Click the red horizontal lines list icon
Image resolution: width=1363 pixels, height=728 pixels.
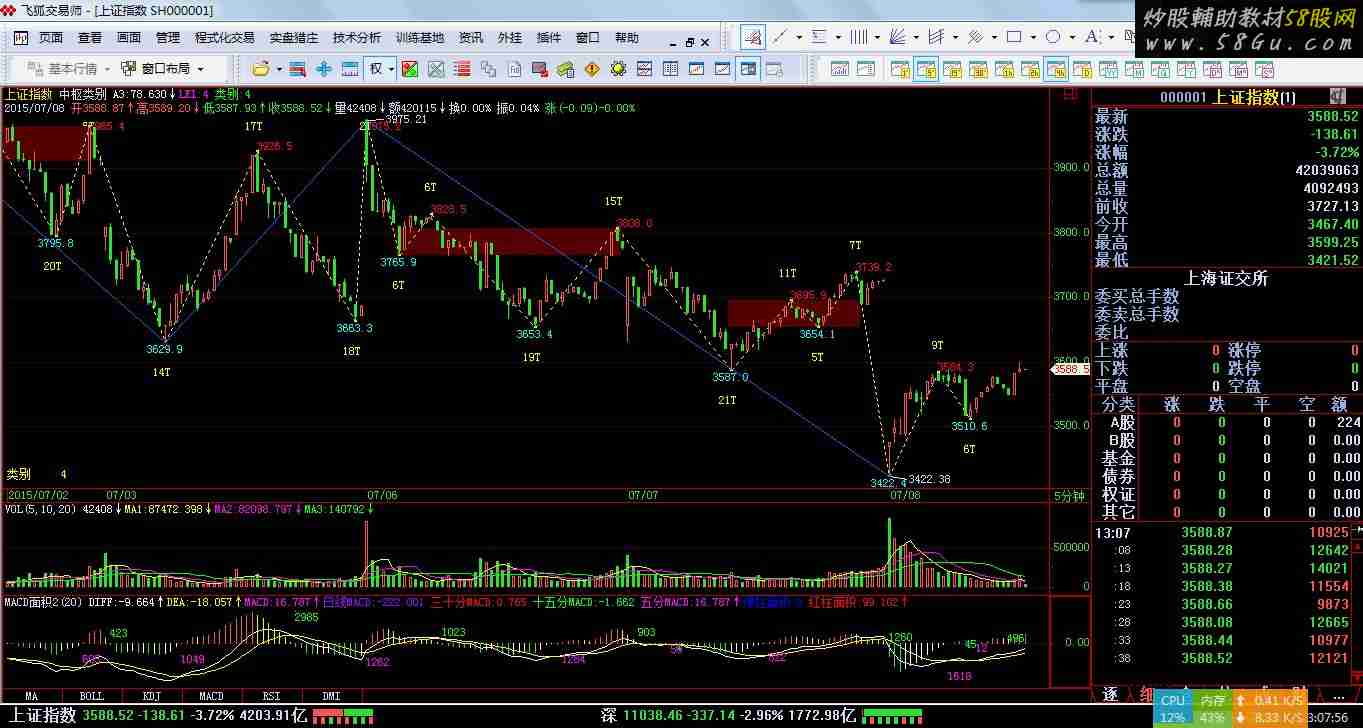coord(462,69)
